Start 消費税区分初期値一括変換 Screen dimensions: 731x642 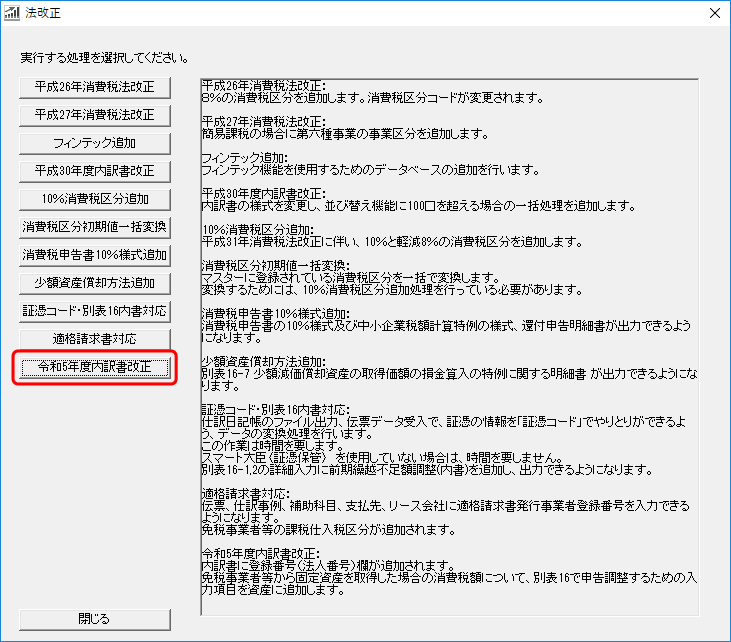tap(94, 227)
